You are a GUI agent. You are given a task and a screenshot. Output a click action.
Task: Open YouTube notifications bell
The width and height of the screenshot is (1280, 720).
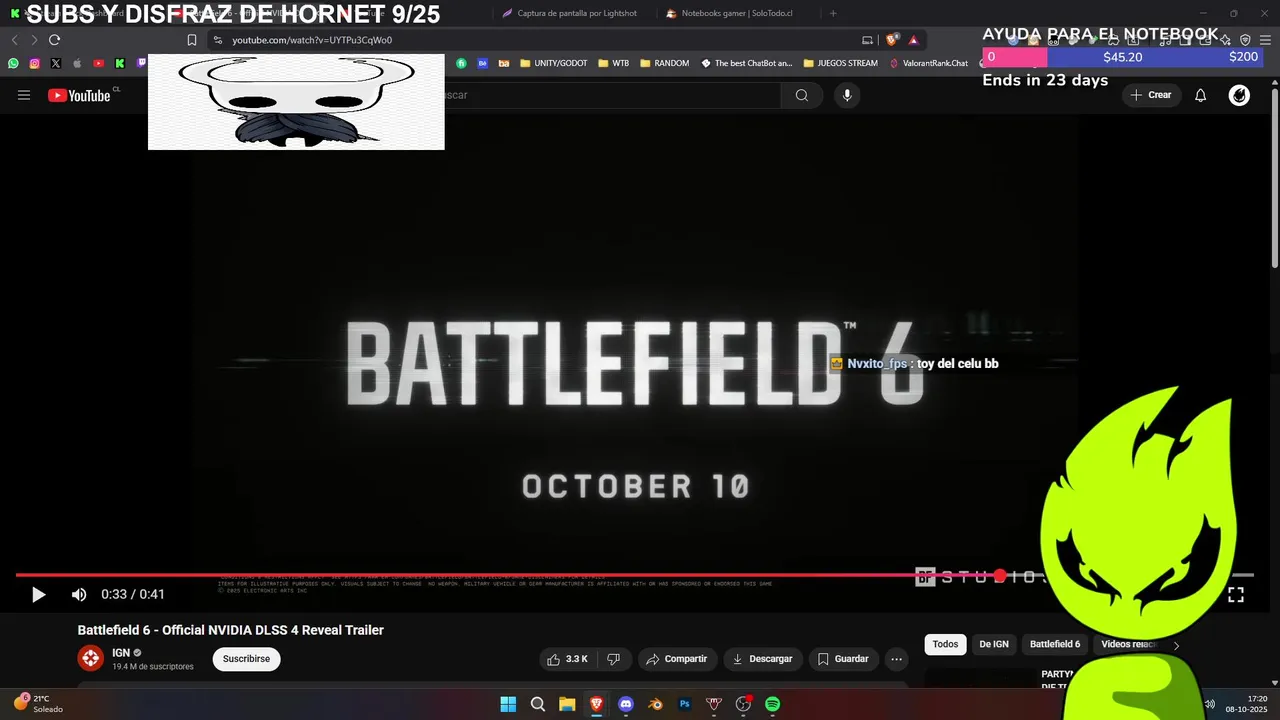tap(1201, 95)
